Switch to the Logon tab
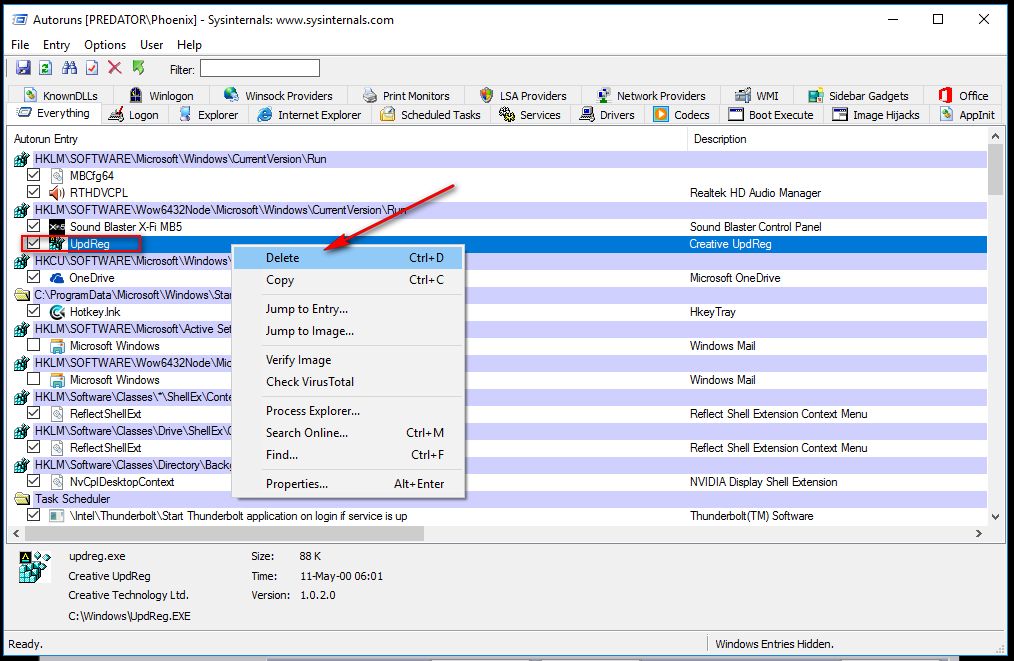1014x661 pixels. [x=134, y=114]
